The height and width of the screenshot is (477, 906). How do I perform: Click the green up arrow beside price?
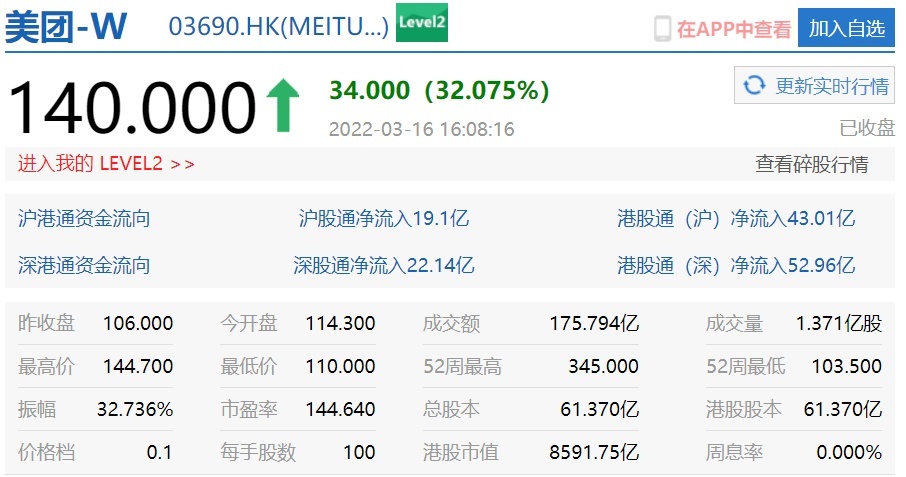point(283,106)
